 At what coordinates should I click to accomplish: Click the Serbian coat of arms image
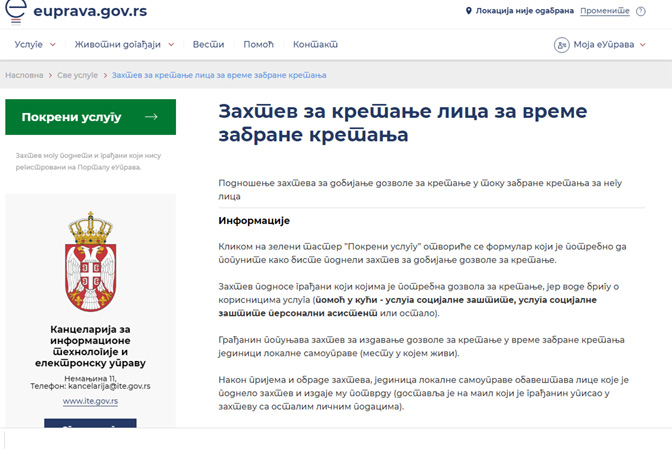coord(91,263)
